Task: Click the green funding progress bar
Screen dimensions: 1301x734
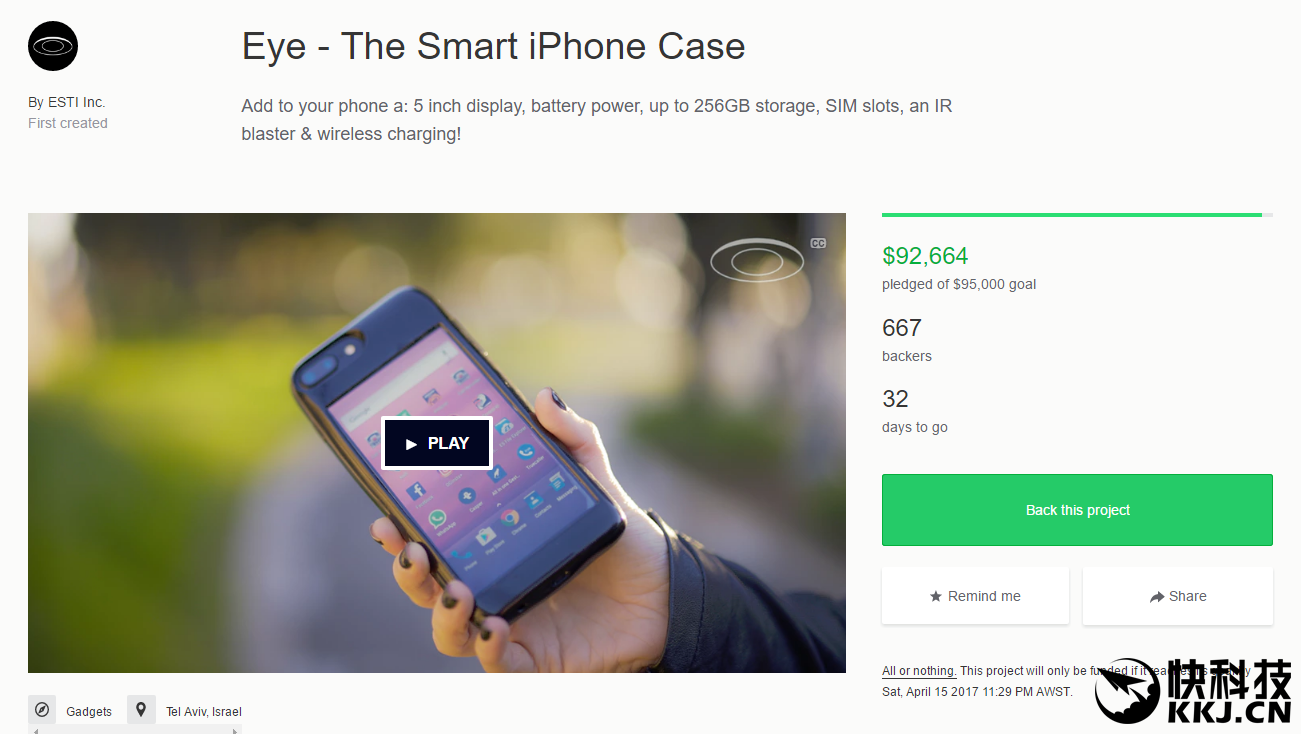Action: tap(1071, 214)
